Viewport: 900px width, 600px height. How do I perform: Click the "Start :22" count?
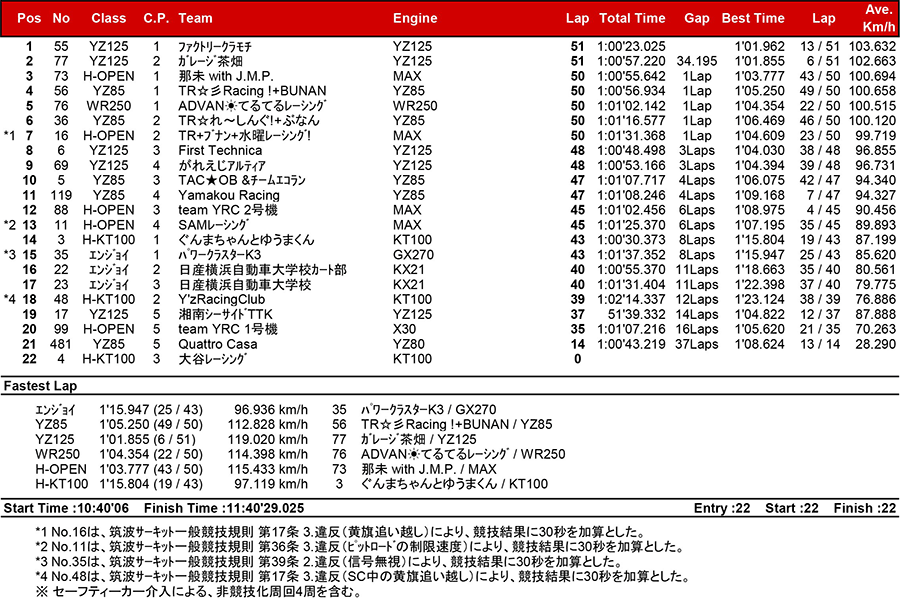[792, 509]
